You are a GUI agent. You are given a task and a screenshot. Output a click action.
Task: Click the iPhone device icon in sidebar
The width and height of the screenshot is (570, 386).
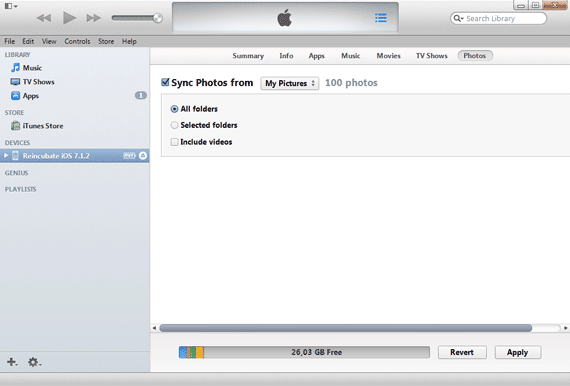(15, 156)
